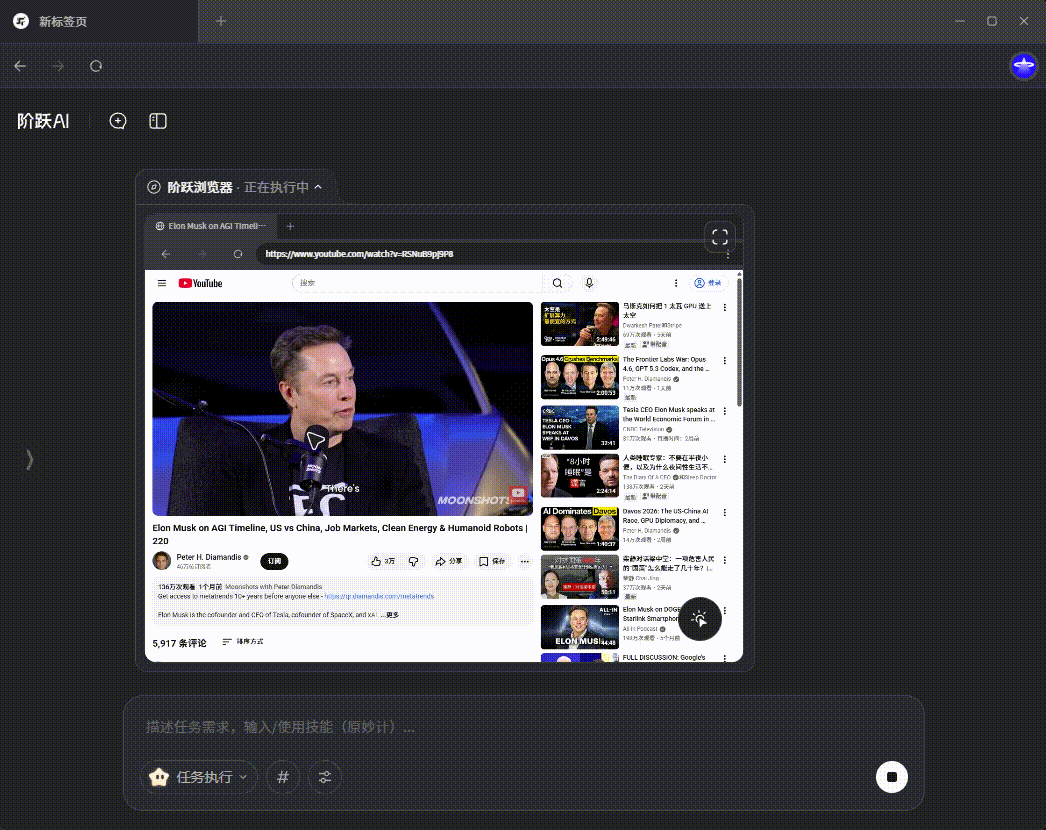Click the embedded browser back arrow
Screen dimensions: 1046x830
(166, 254)
